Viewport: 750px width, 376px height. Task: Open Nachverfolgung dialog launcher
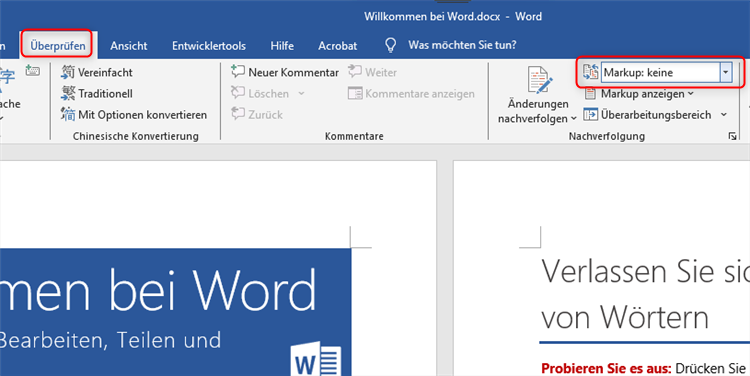coord(732,136)
